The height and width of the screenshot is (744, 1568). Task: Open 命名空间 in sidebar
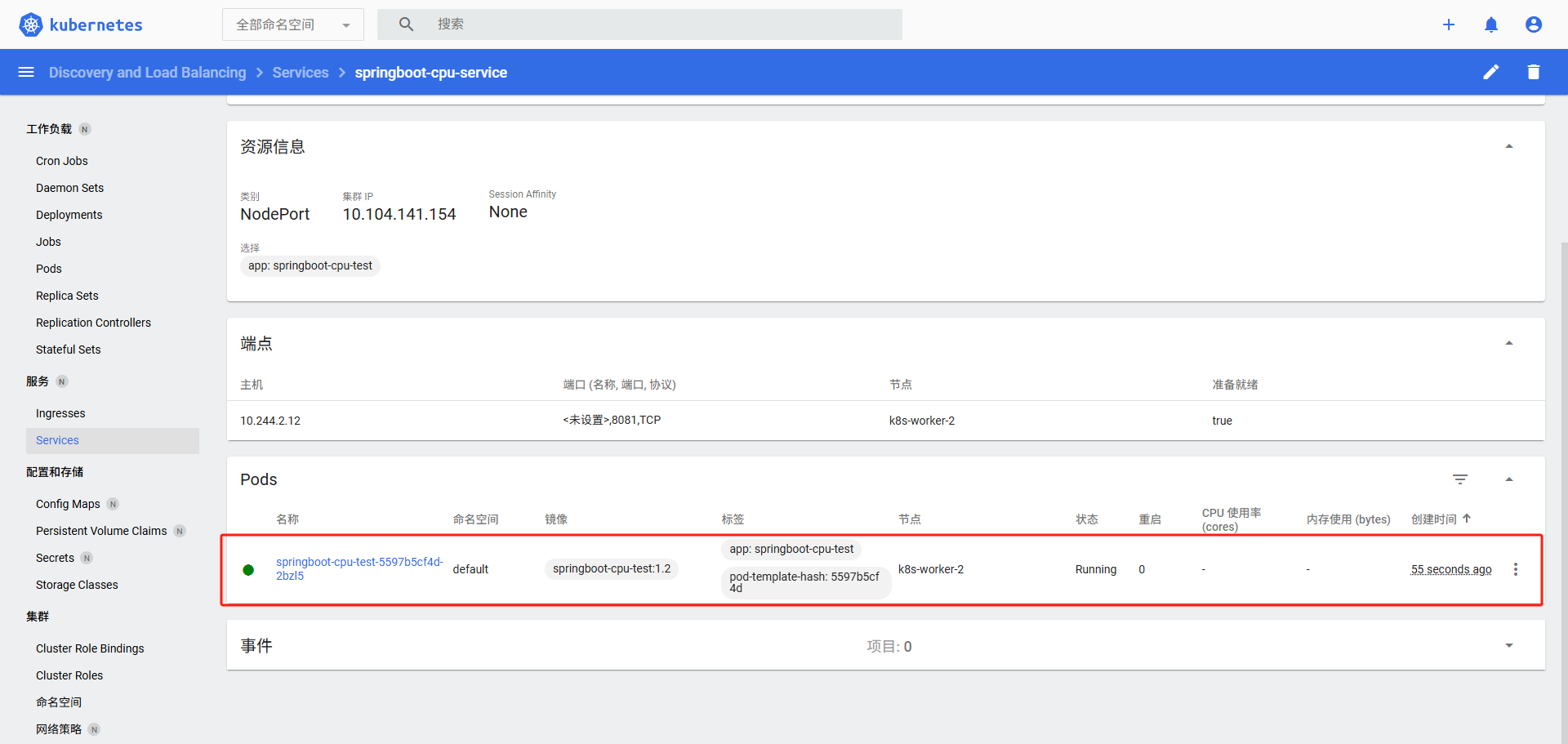pyautogui.click(x=59, y=702)
